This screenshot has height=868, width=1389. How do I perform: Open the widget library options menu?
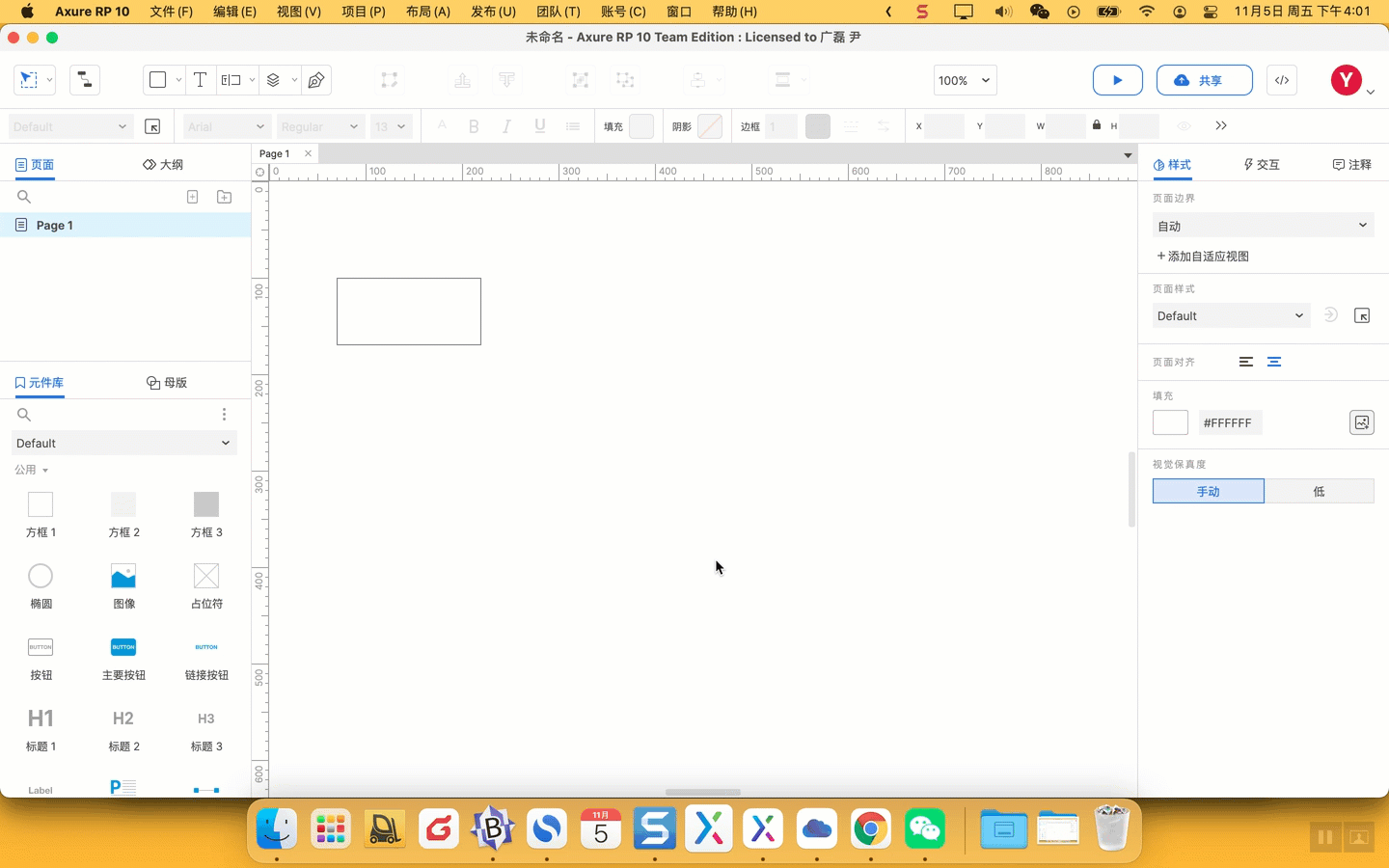[x=224, y=415]
